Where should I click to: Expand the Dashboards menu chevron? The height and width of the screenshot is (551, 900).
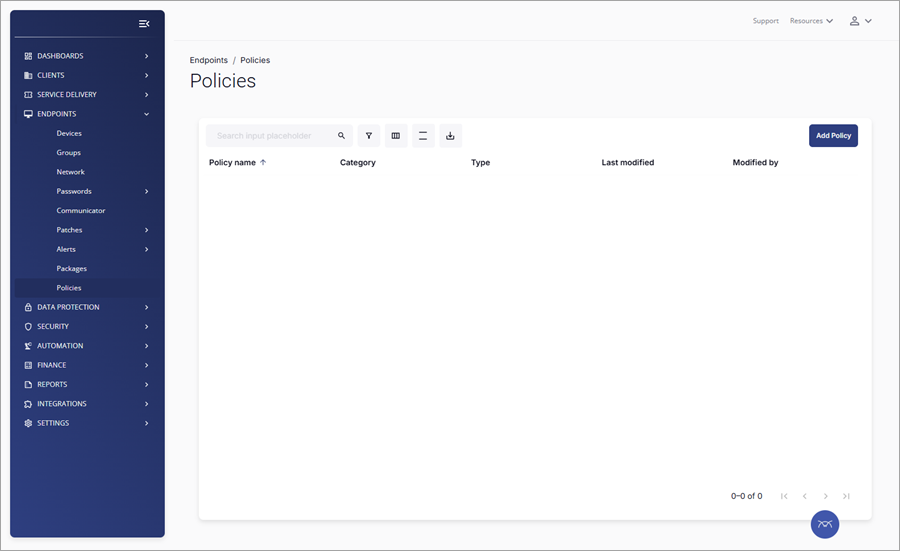click(x=146, y=56)
